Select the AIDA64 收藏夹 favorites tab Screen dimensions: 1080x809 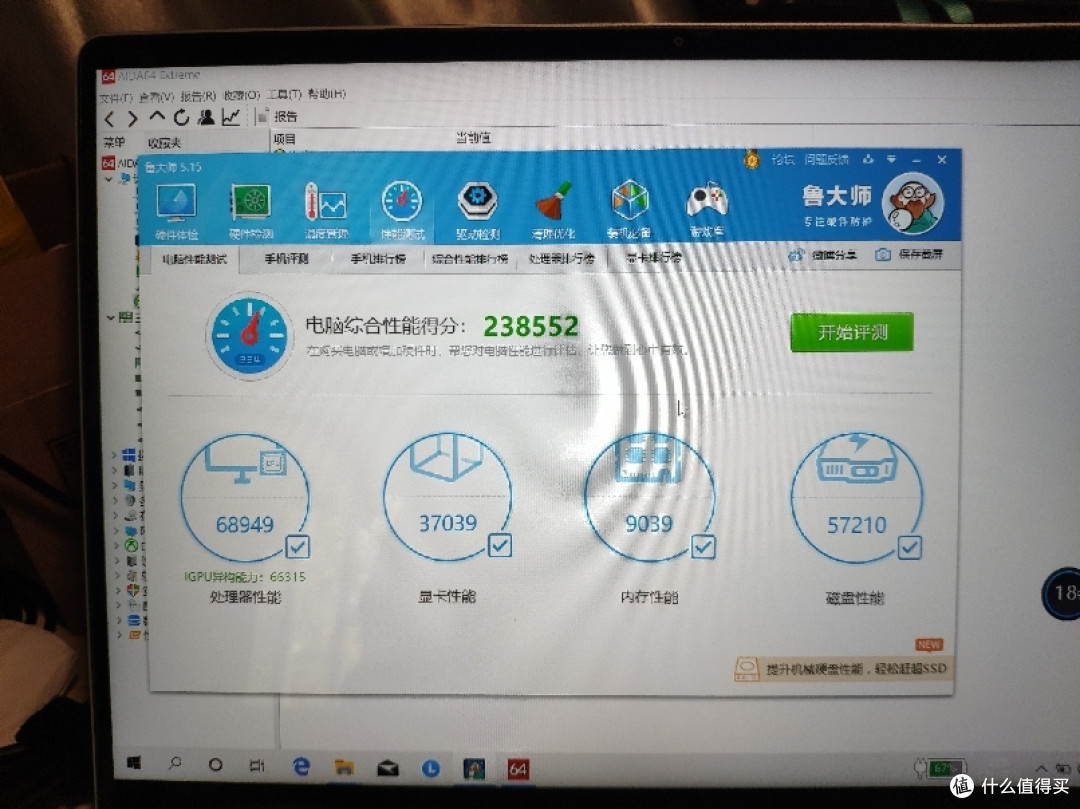(164, 143)
